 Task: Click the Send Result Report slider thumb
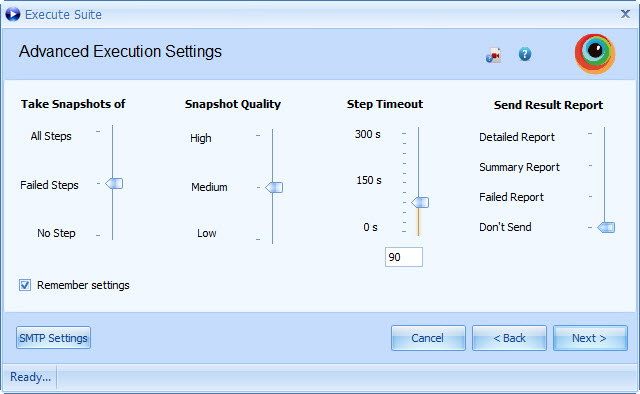606,227
